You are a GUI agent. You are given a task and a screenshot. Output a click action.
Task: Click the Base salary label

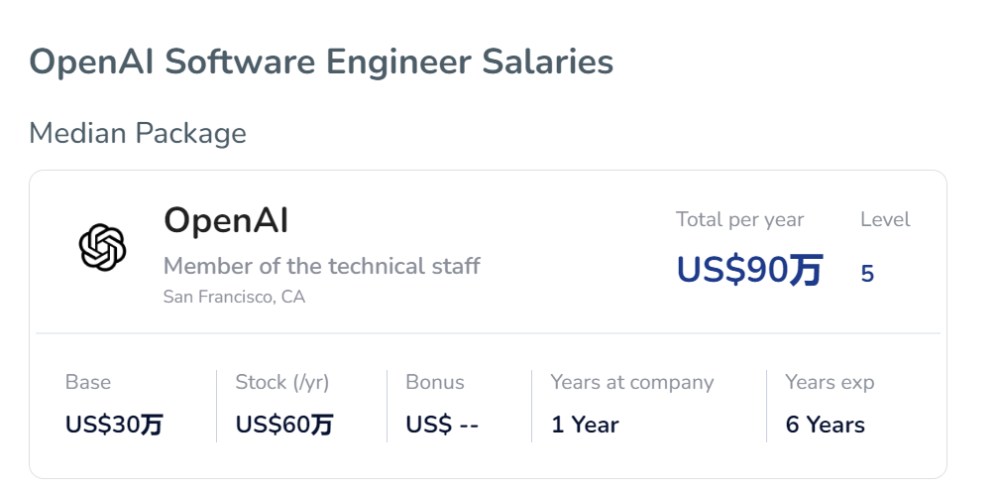click(88, 382)
